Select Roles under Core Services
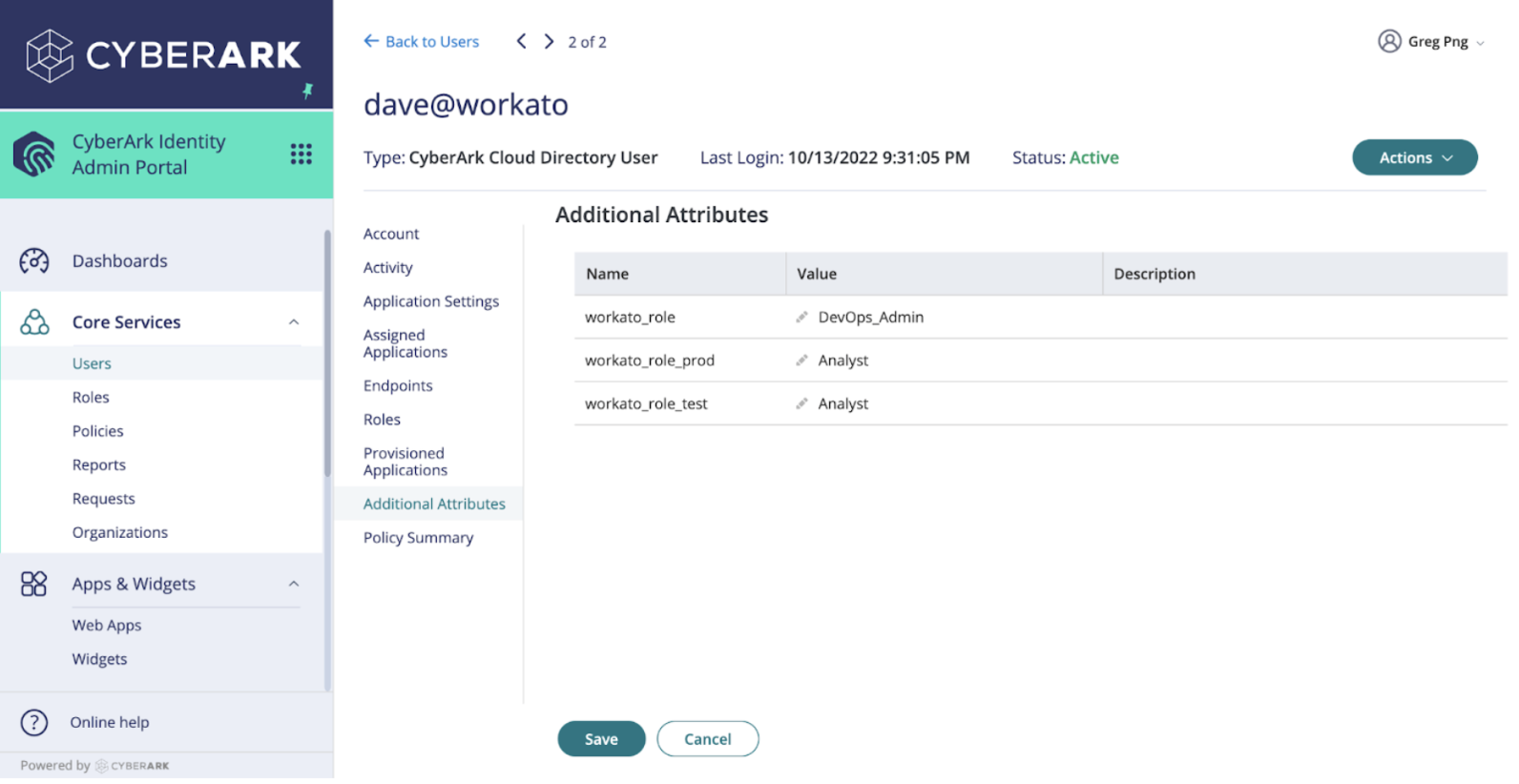This screenshot has height=784, width=1519. (91, 398)
